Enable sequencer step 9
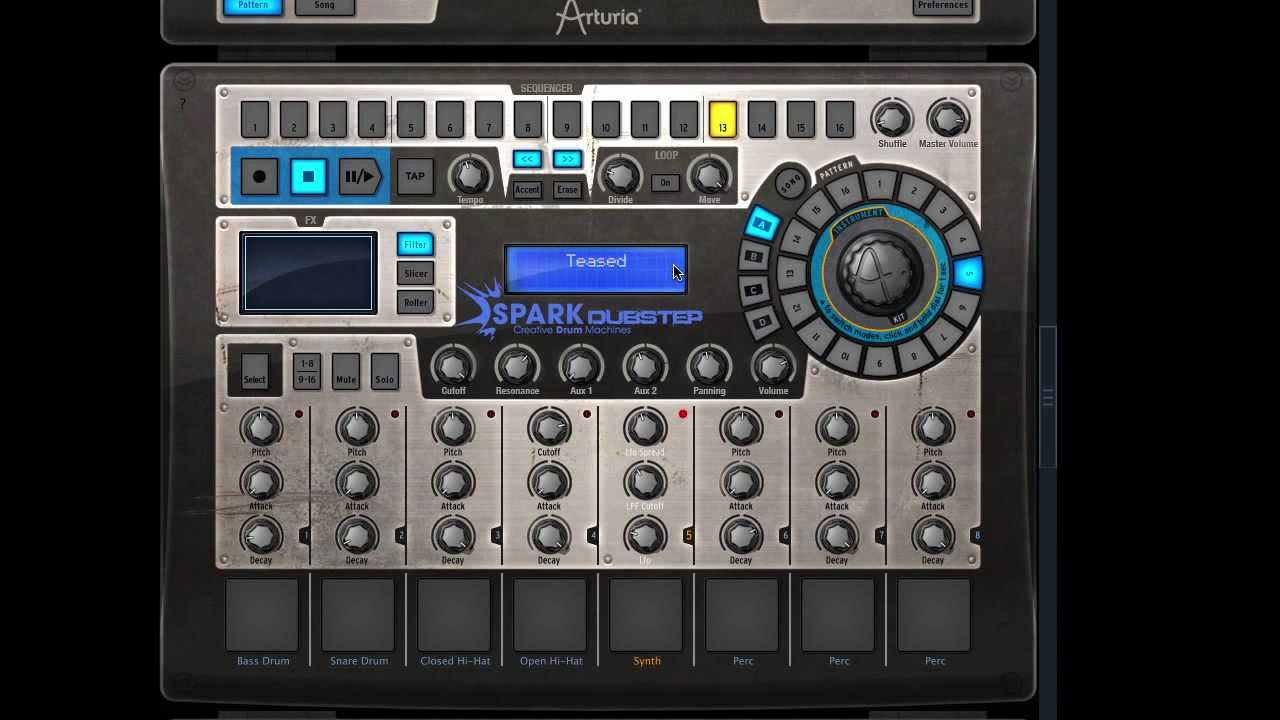The width and height of the screenshot is (1280, 720). (x=566, y=119)
